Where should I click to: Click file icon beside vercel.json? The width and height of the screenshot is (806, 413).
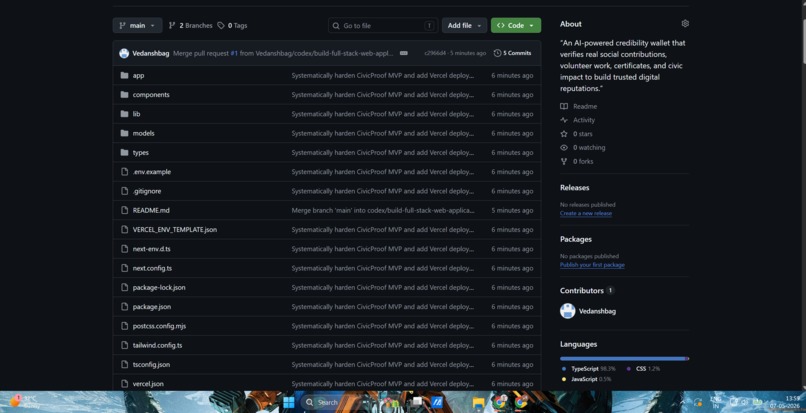(124, 384)
